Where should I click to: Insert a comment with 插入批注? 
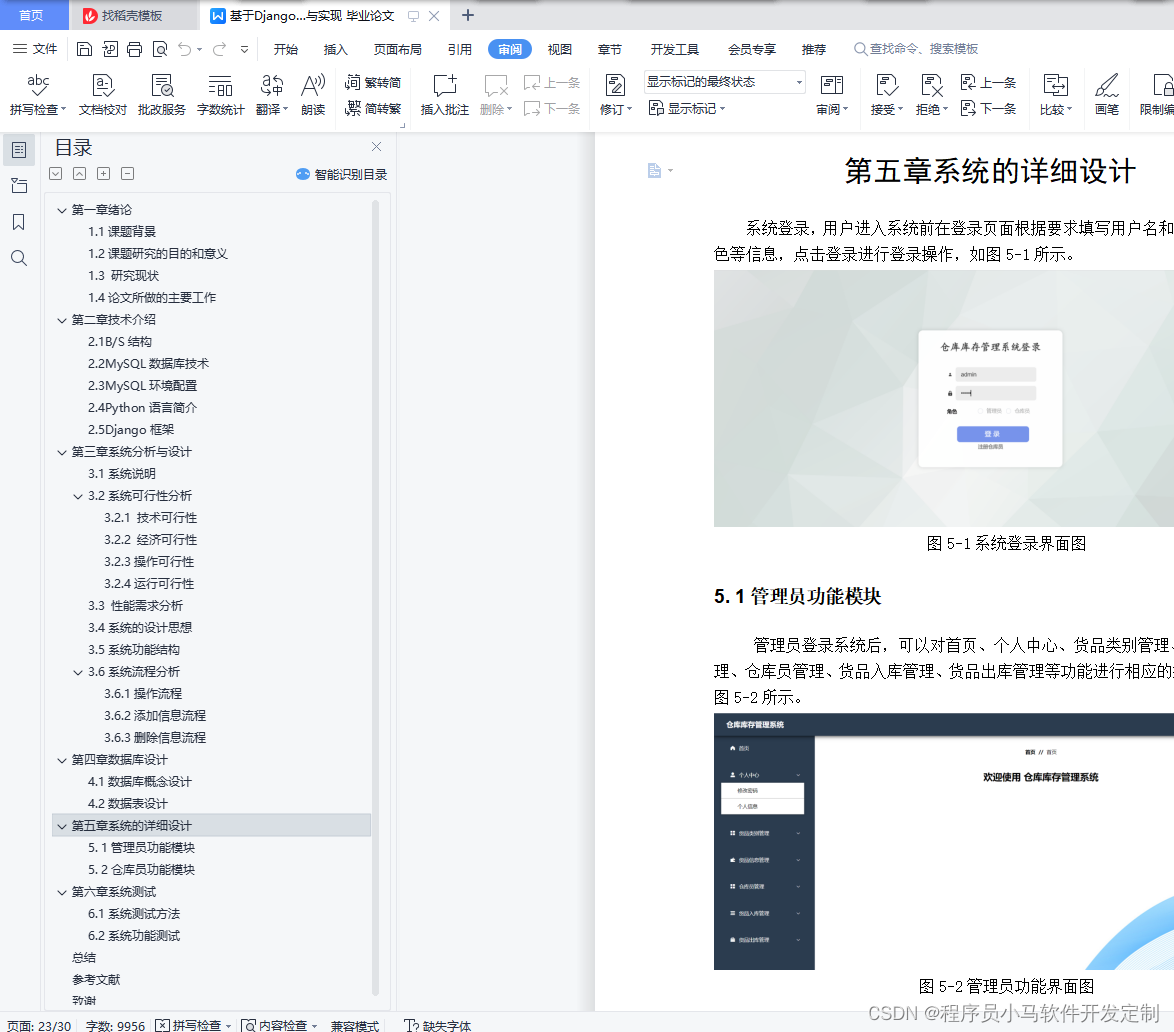(443, 94)
